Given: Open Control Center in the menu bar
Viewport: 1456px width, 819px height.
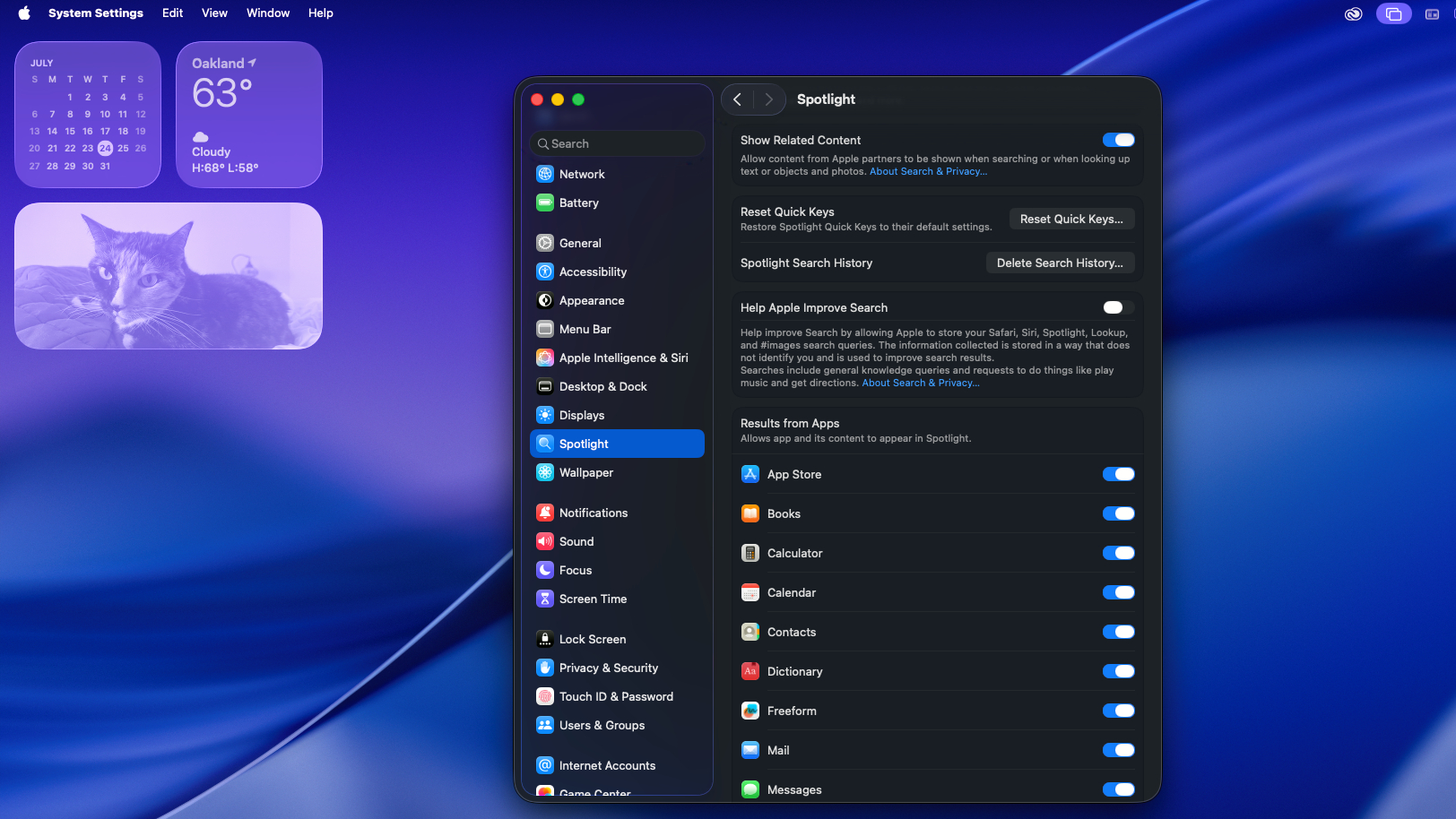Looking at the screenshot, I should (1432, 13).
